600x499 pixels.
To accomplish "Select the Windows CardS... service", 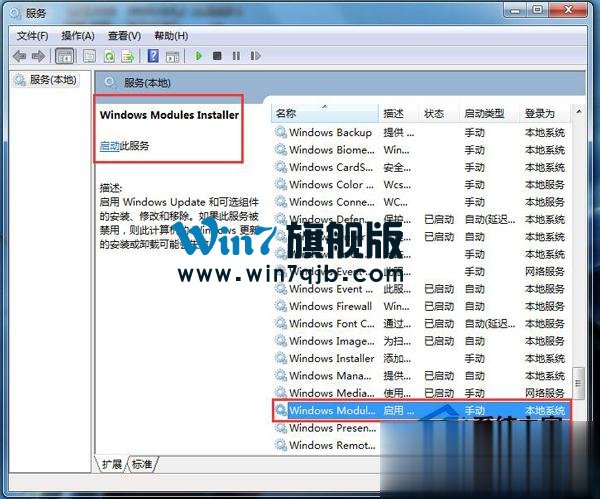I will (331, 167).
